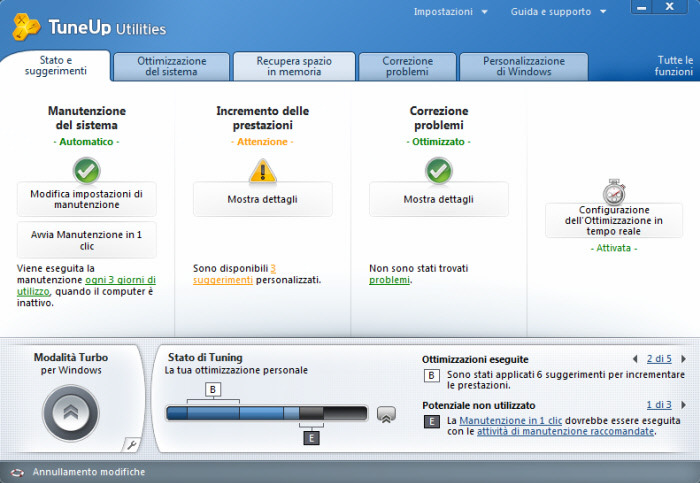Expand tuning status chevron button beside bar
The width and height of the screenshot is (700, 483).
click(386, 414)
